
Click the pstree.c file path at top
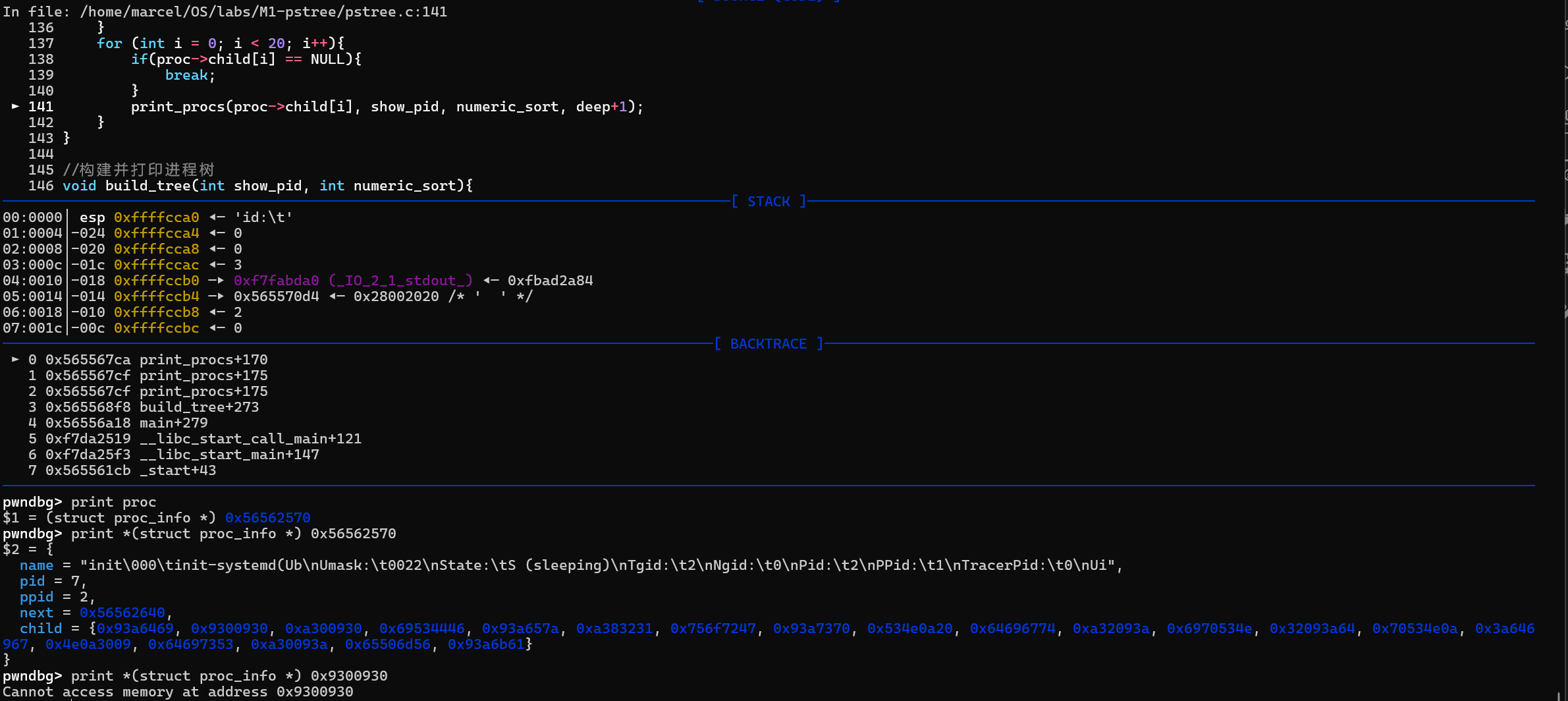tap(263, 12)
